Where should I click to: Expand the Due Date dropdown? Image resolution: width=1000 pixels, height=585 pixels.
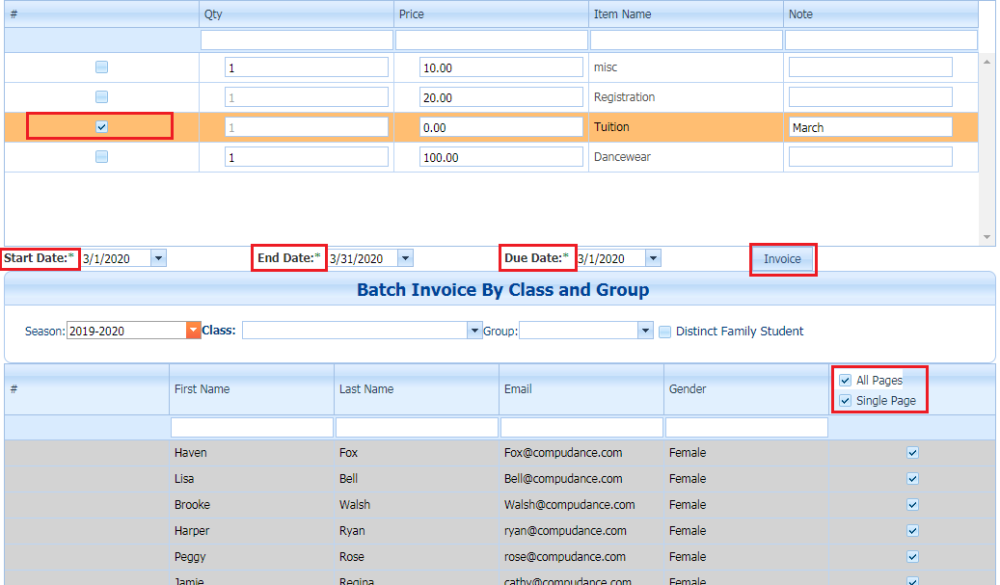pos(653,257)
